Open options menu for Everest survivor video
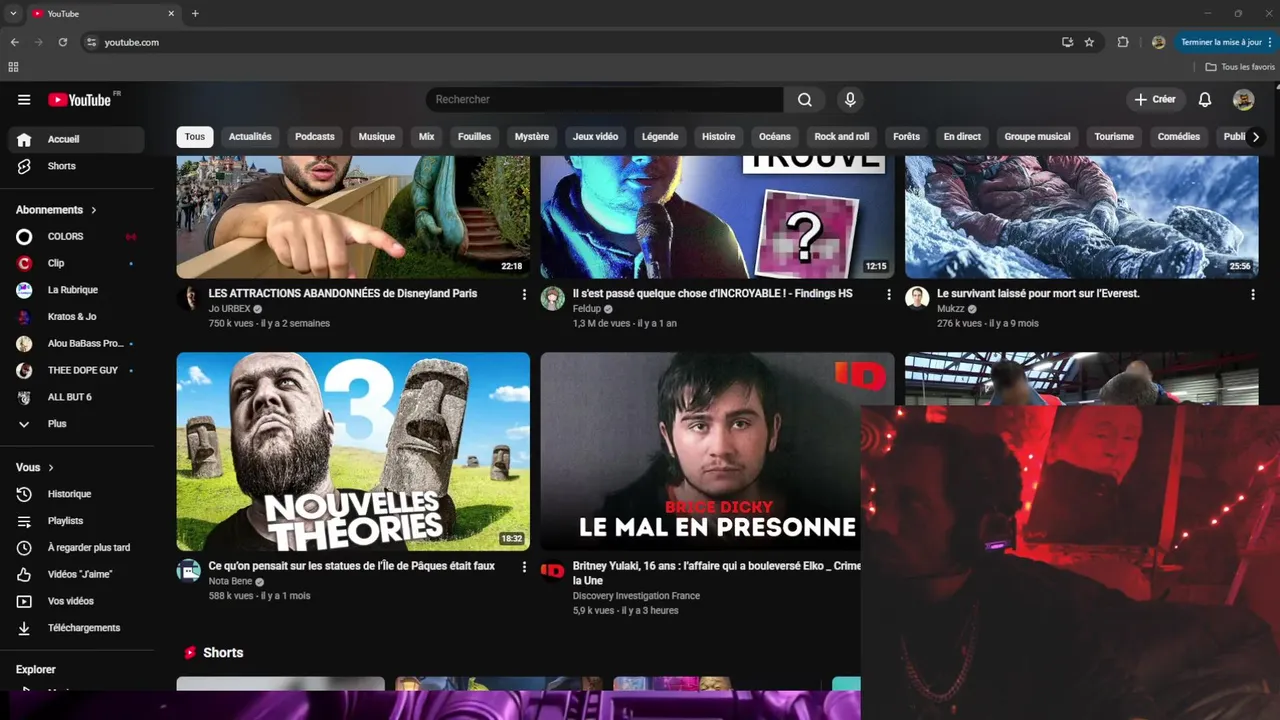This screenshot has width=1280, height=720. click(x=1252, y=295)
